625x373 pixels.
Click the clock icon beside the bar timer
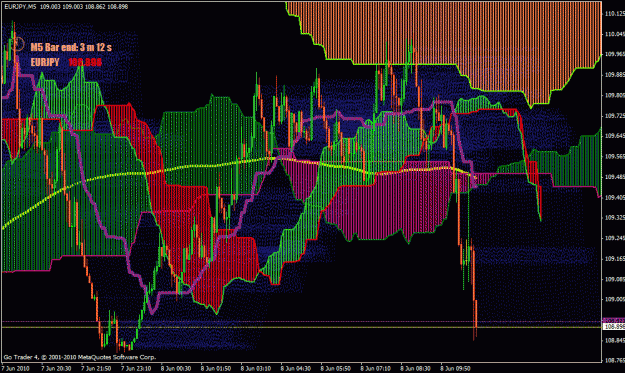(x=18, y=44)
